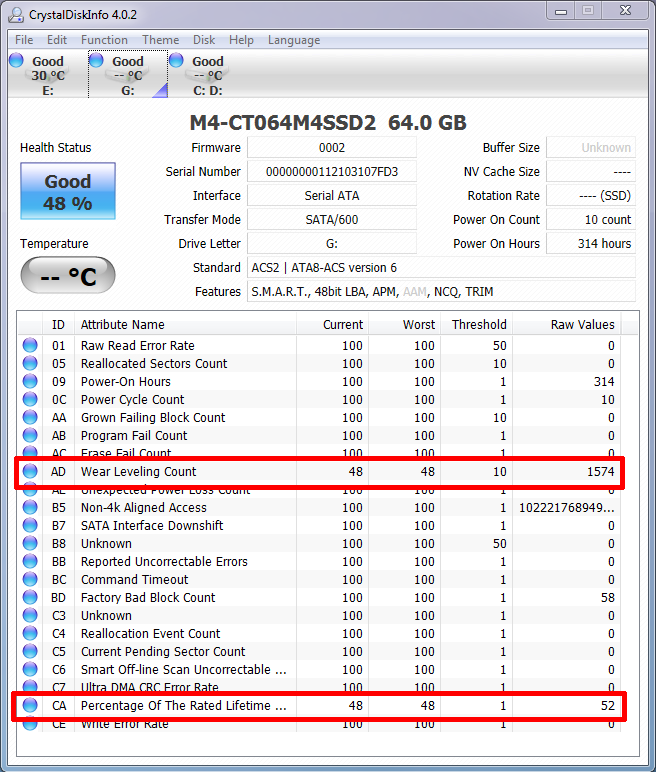Select the Wear Leveling Count attribute name
This screenshot has height=772, width=656.
(138, 472)
